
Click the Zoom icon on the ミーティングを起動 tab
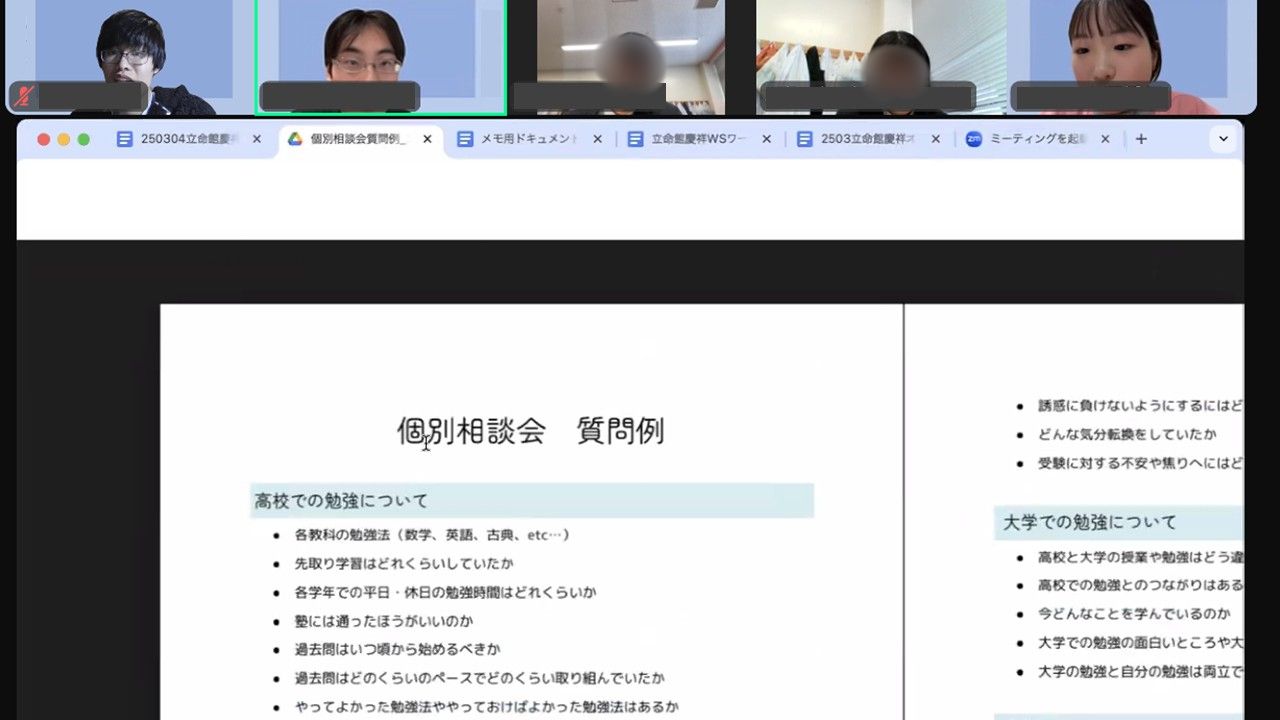click(x=973, y=139)
